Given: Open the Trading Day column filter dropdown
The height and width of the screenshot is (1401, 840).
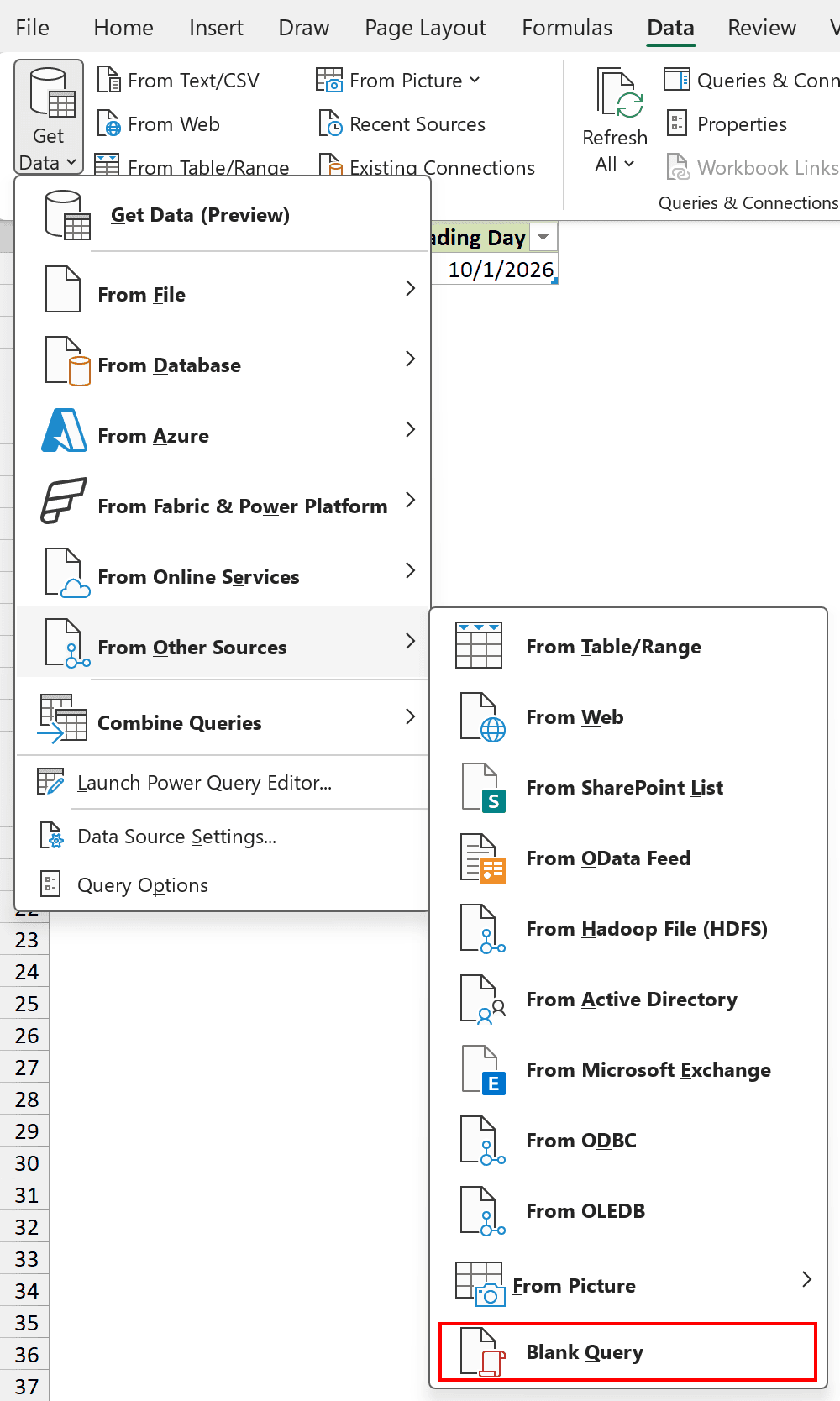Looking at the screenshot, I should pyautogui.click(x=543, y=238).
